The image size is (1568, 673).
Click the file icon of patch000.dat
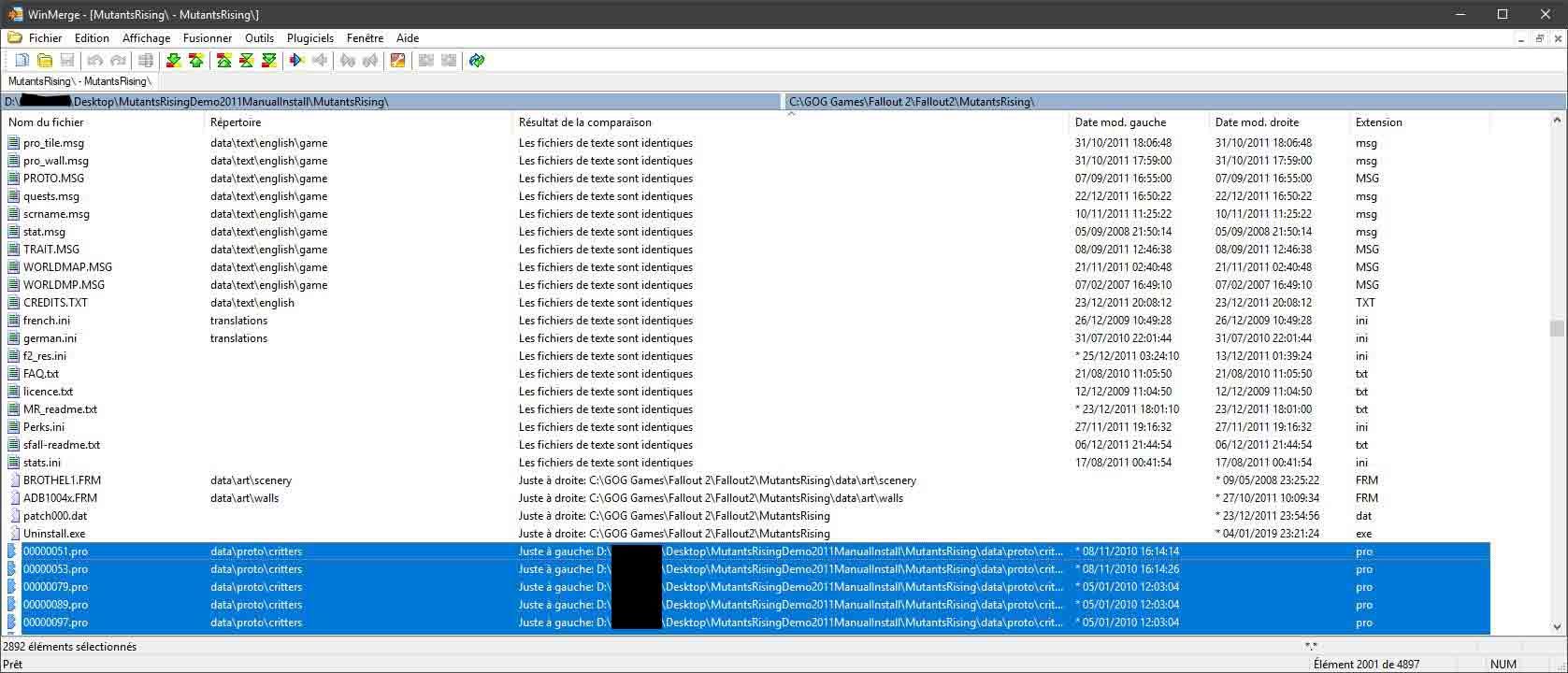(14, 516)
